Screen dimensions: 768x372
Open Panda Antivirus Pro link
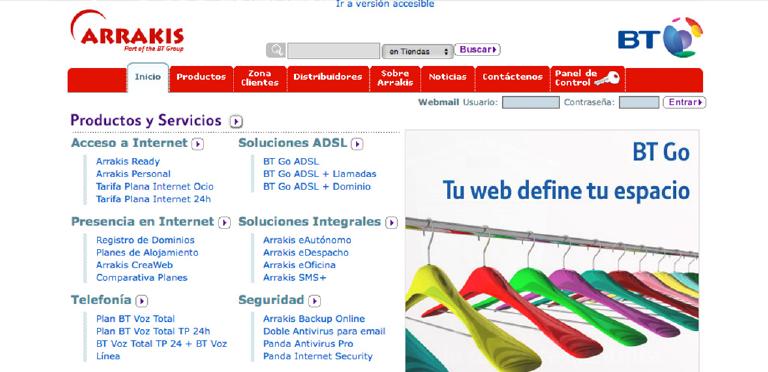point(308,344)
